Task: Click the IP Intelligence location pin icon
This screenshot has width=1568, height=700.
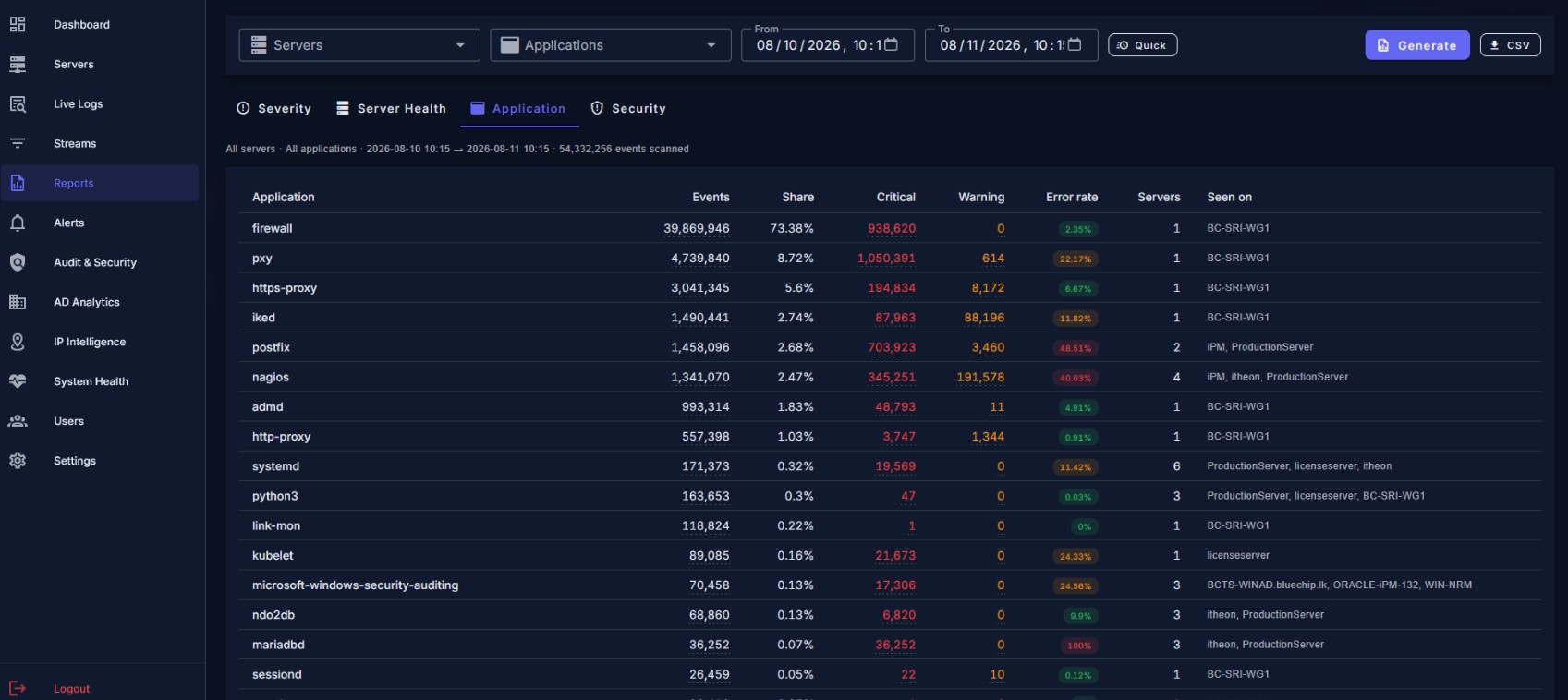Action: pos(18,342)
